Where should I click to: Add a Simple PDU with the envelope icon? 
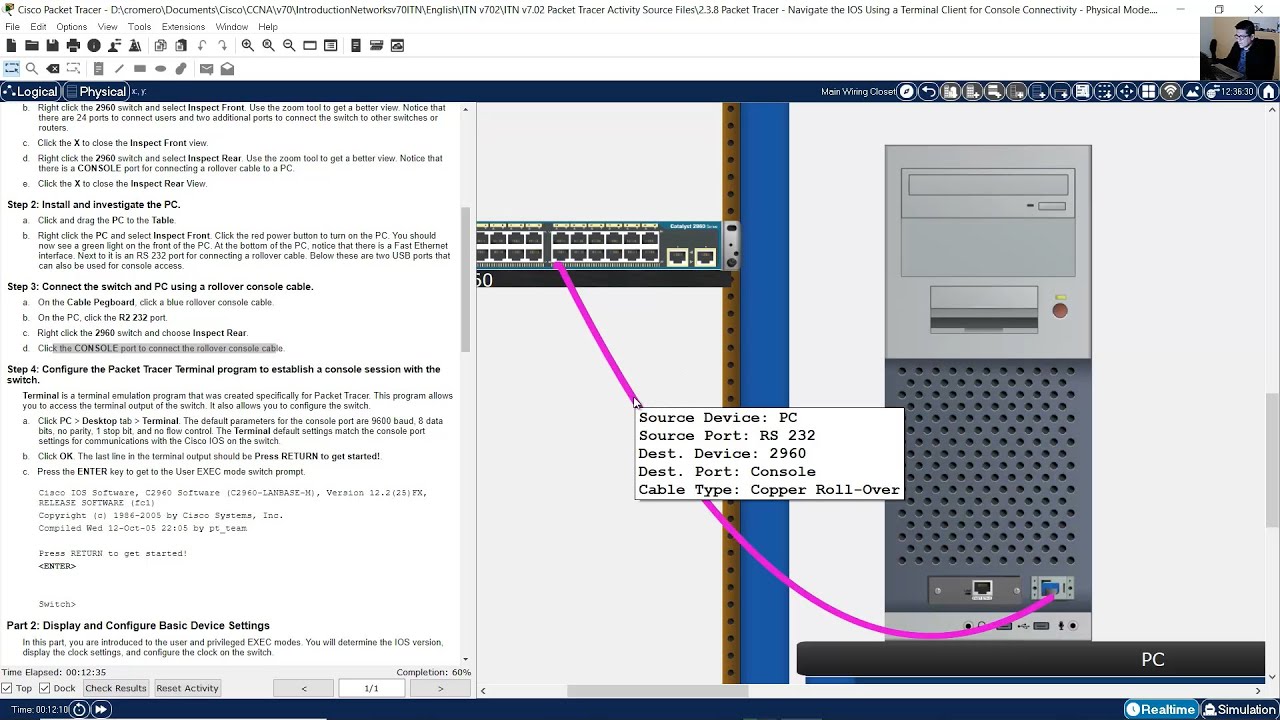pos(206,69)
